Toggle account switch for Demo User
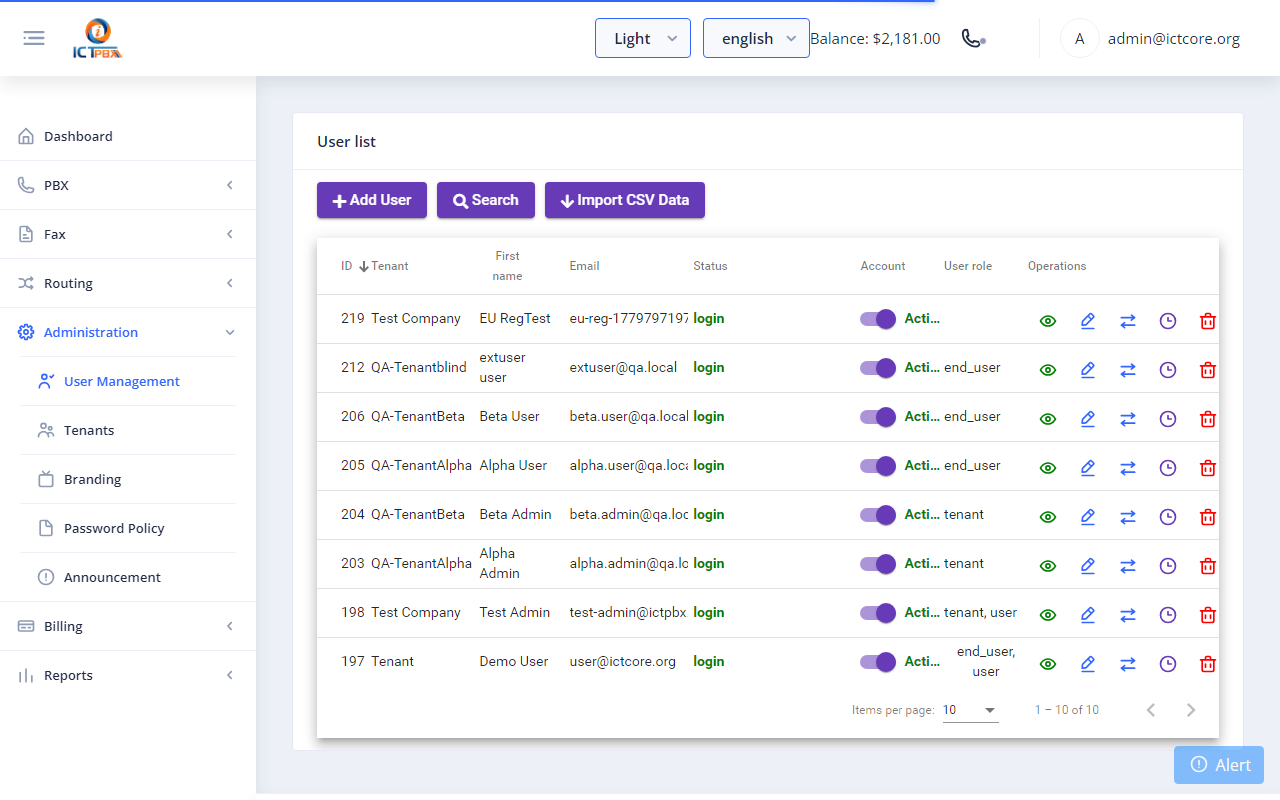Image resolution: width=1280 pixels, height=800 pixels. pyautogui.click(x=878, y=662)
